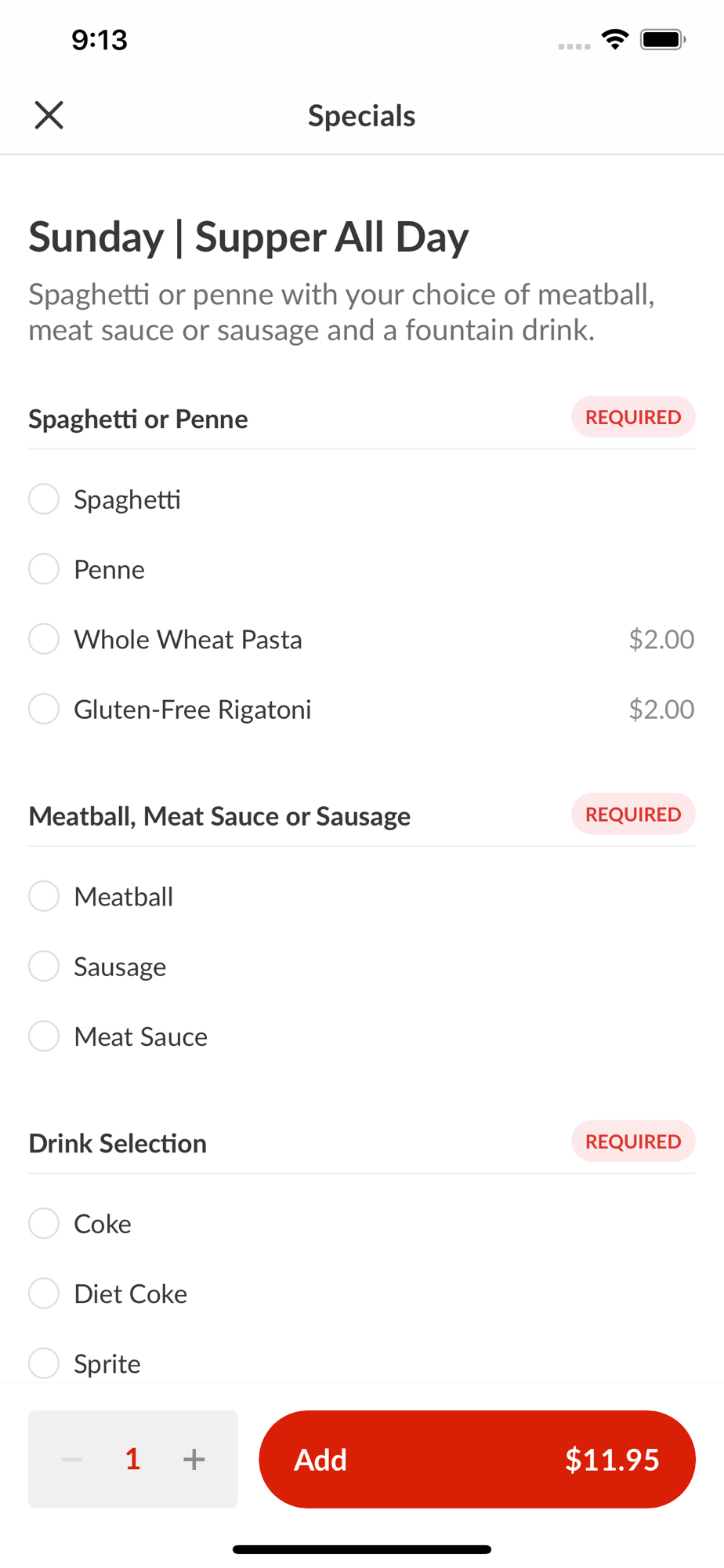Tap the battery indicator icon
The width and height of the screenshot is (724, 1568).
(663, 39)
